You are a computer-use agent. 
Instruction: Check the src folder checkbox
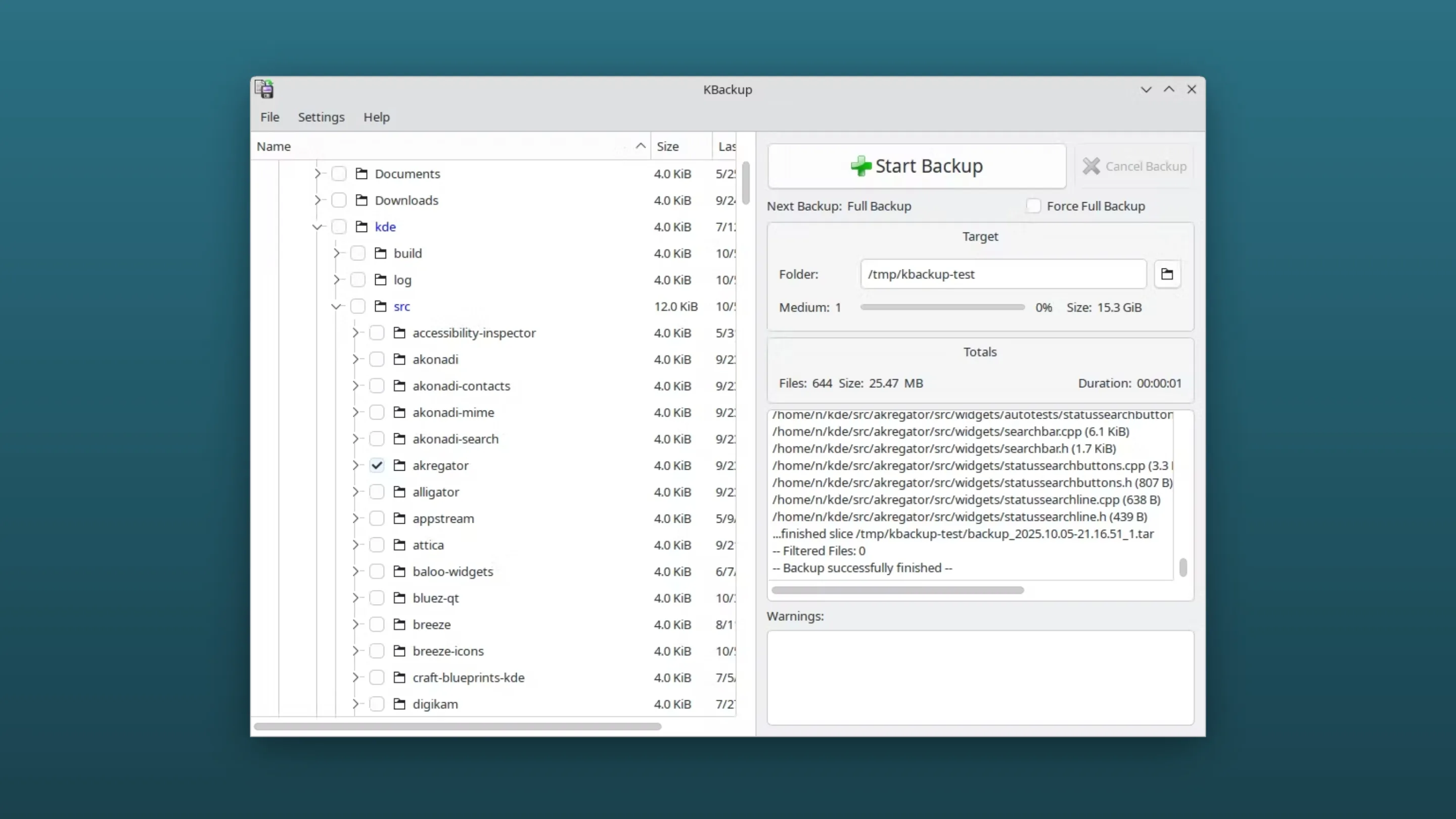click(358, 306)
